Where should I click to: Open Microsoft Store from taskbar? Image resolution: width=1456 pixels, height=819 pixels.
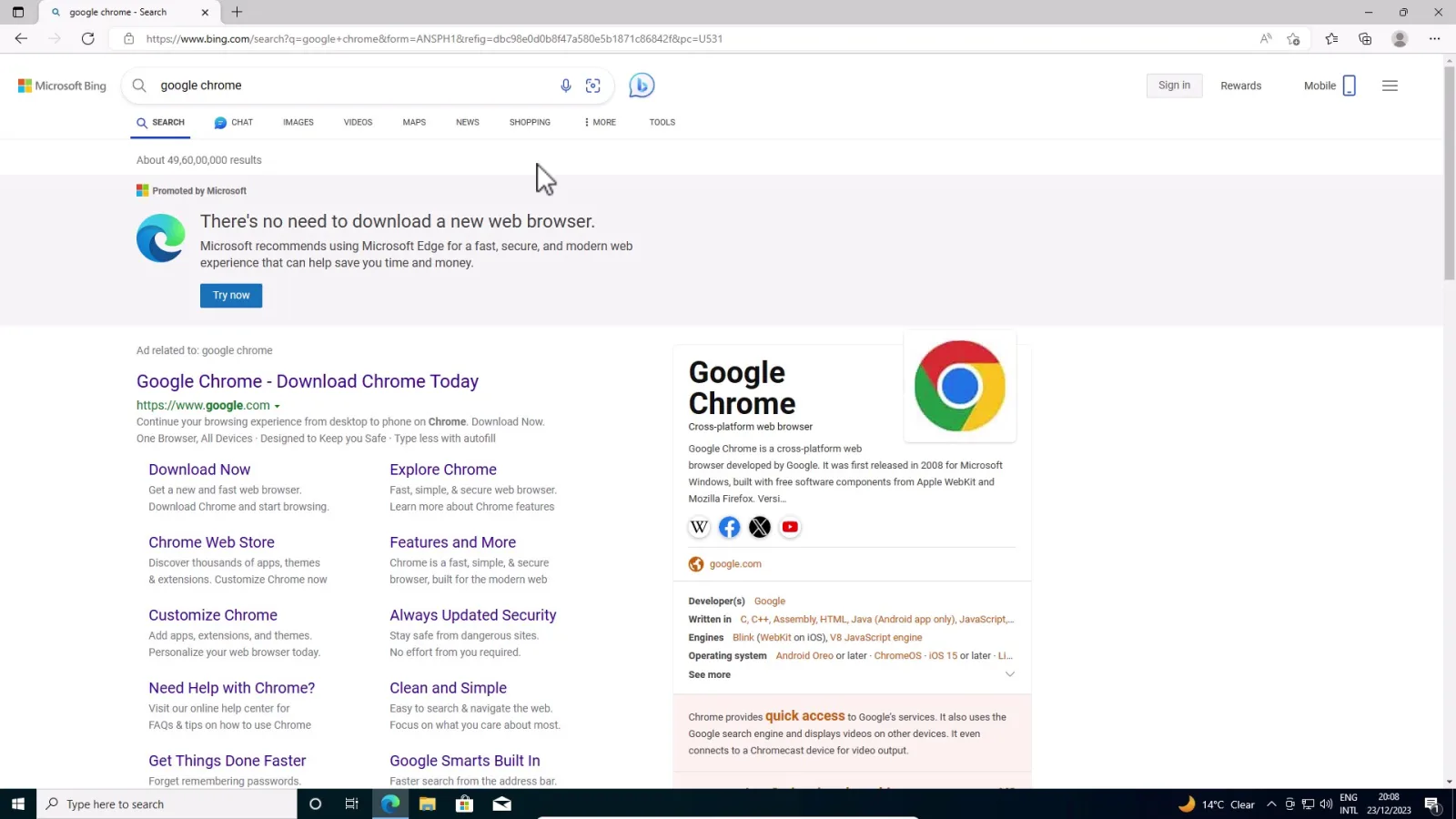(x=465, y=804)
